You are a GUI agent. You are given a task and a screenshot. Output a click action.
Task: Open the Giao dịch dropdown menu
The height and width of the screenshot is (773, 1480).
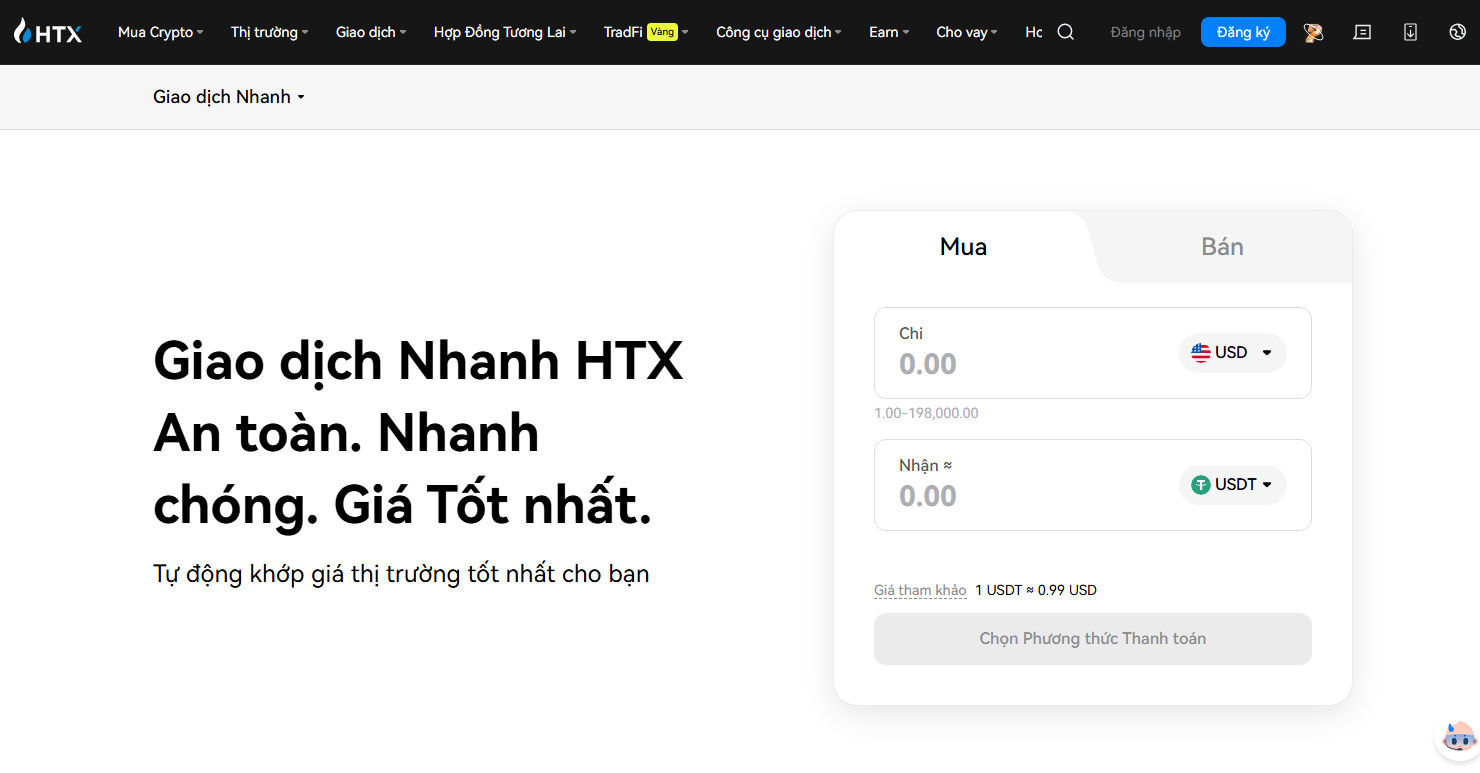pyautogui.click(x=371, y=32)
